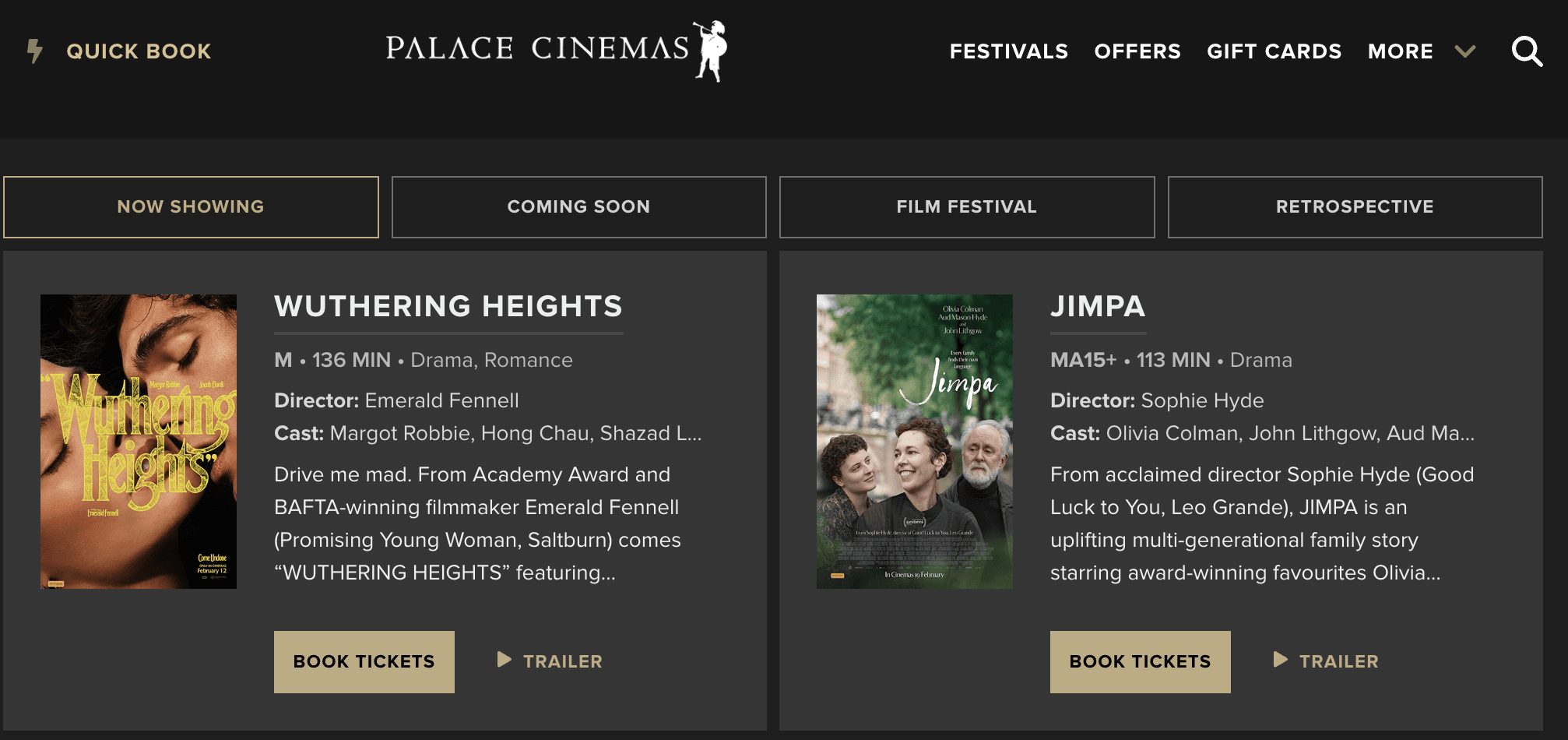1568x740 pixels.
Task: Click 'Director: Emerald Fennell' text
Action: coord(396,400)
